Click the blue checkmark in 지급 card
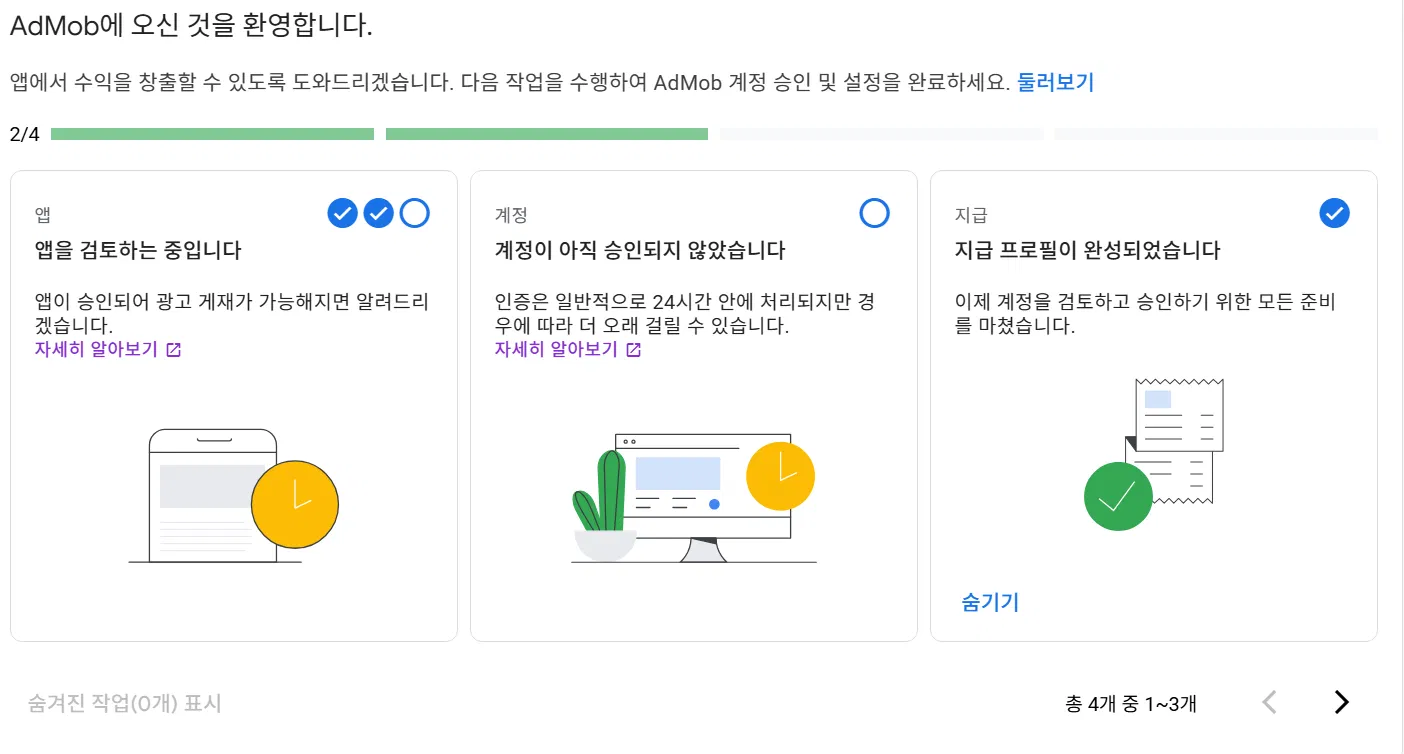1404x754 pixels. [x=1334, y=213]
